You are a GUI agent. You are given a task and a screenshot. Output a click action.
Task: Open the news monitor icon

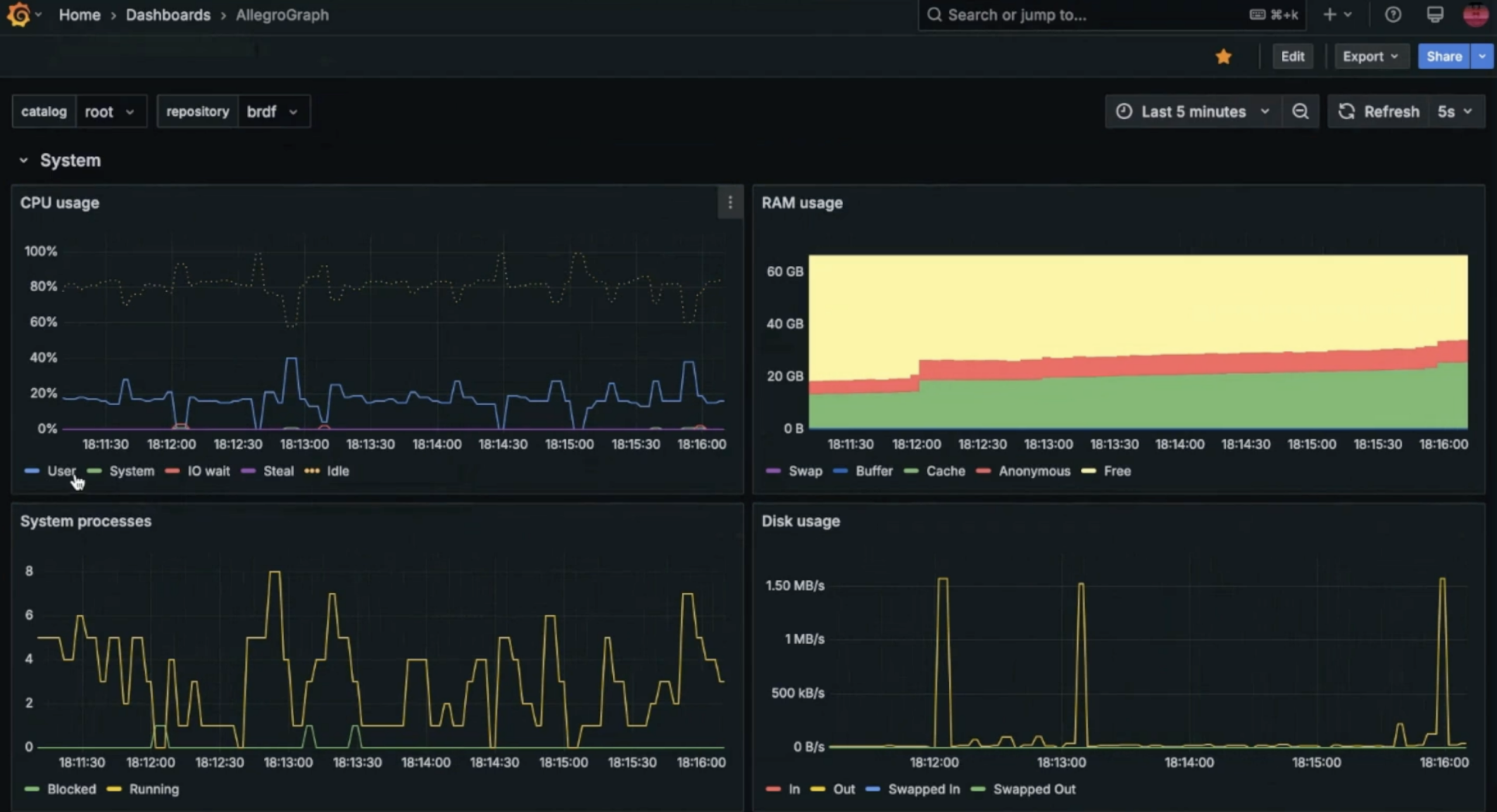[1434, 15]
